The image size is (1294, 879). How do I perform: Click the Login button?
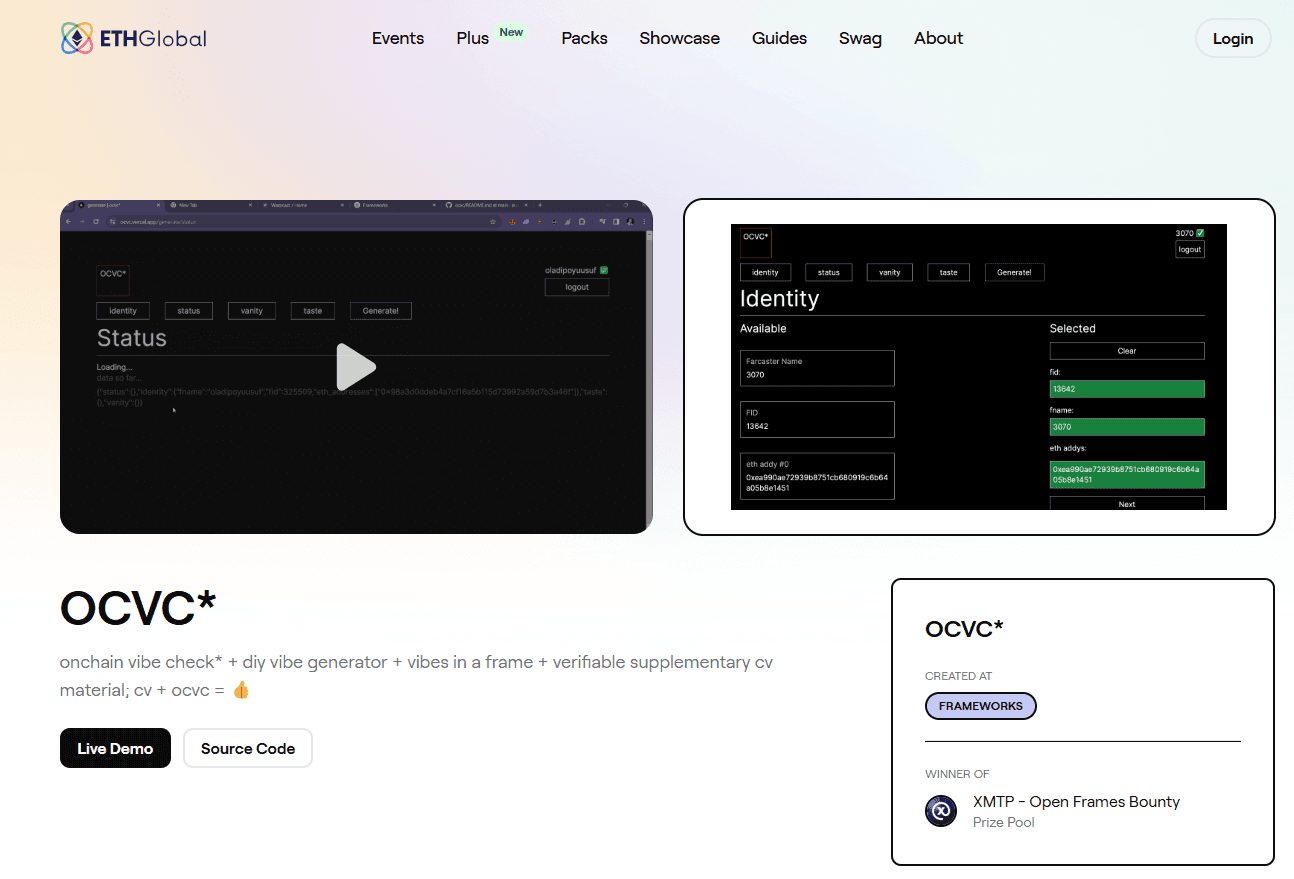click(1233, 39)
